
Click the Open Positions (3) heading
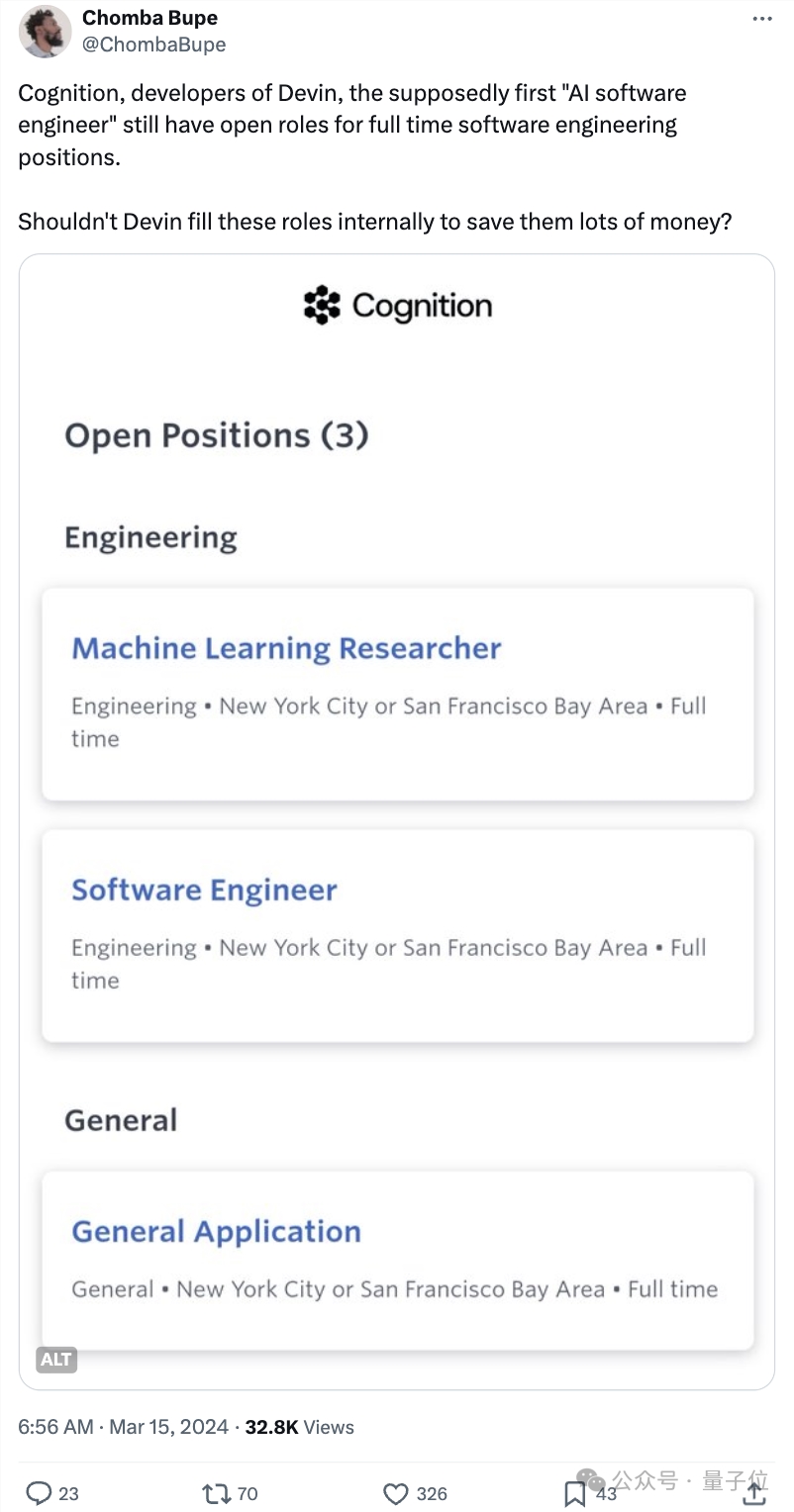point(216,435)
